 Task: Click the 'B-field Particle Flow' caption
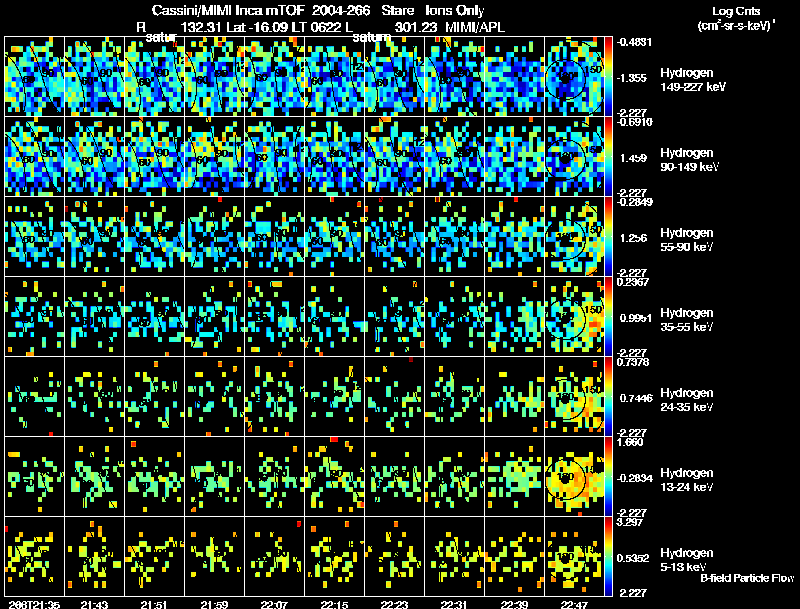[747, 578]
